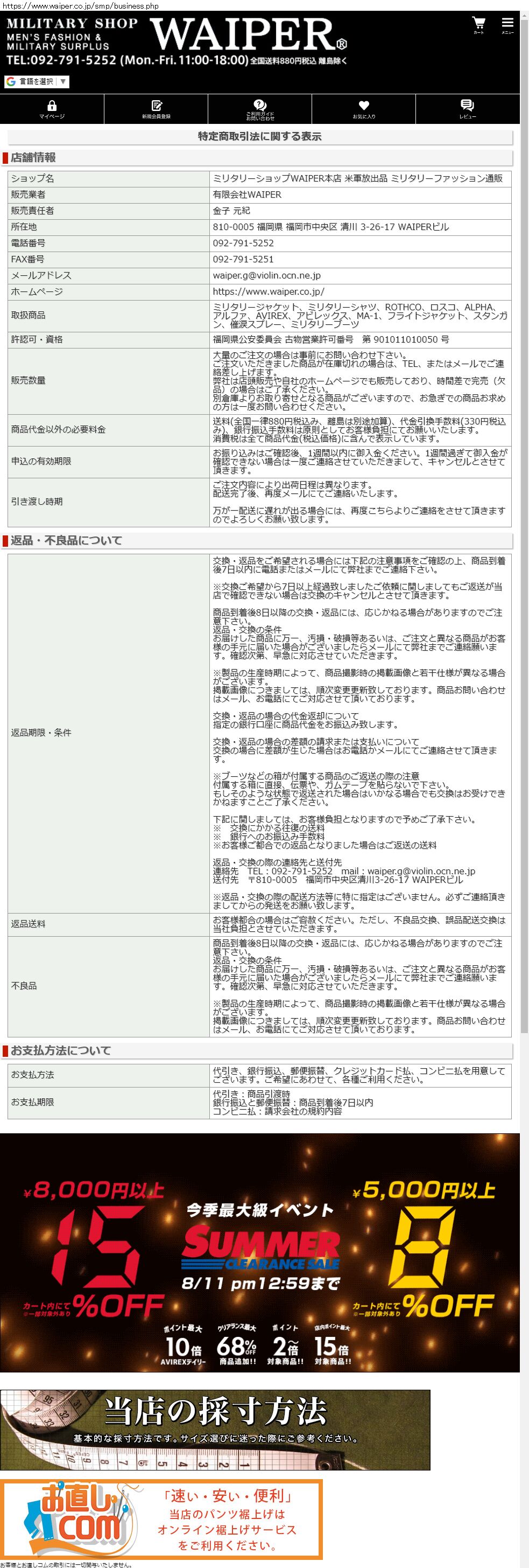This screenshot has height=1568, width=529.
Task: Open favorites heart icon
Action: pos(364,109)
